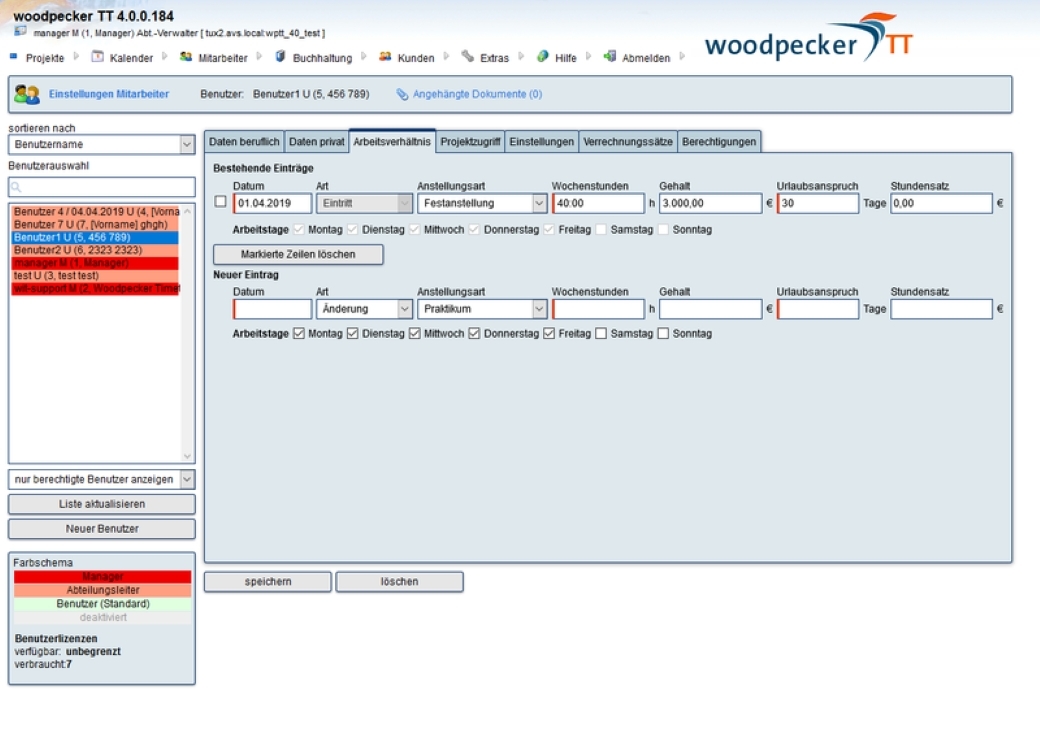
Task: Toggle Donnerstag in the new entry Arbeitstage
Action: tap(474, 334)
